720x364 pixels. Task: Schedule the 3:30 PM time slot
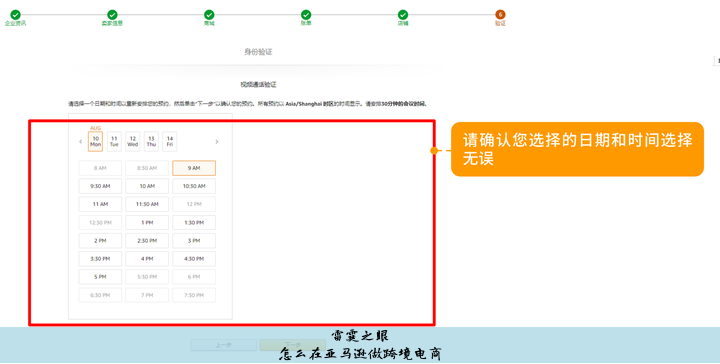(x=100, y=259)
